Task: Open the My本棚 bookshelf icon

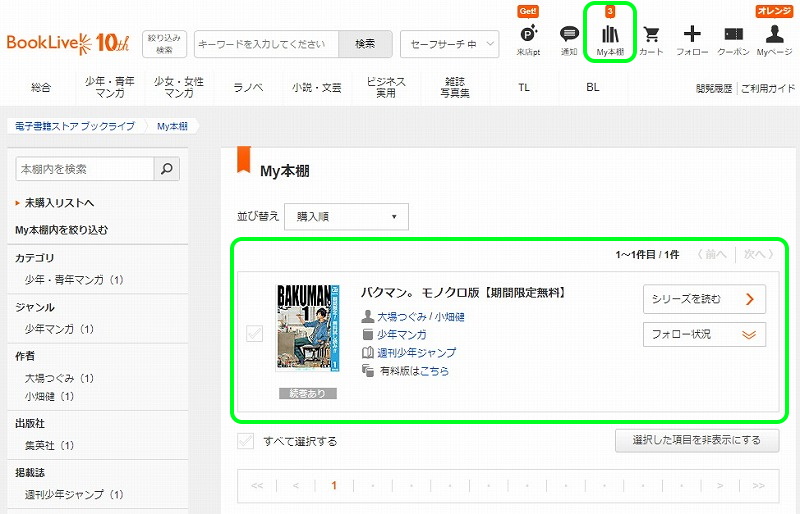Action: pyautogui.click(x=610, y=40)
